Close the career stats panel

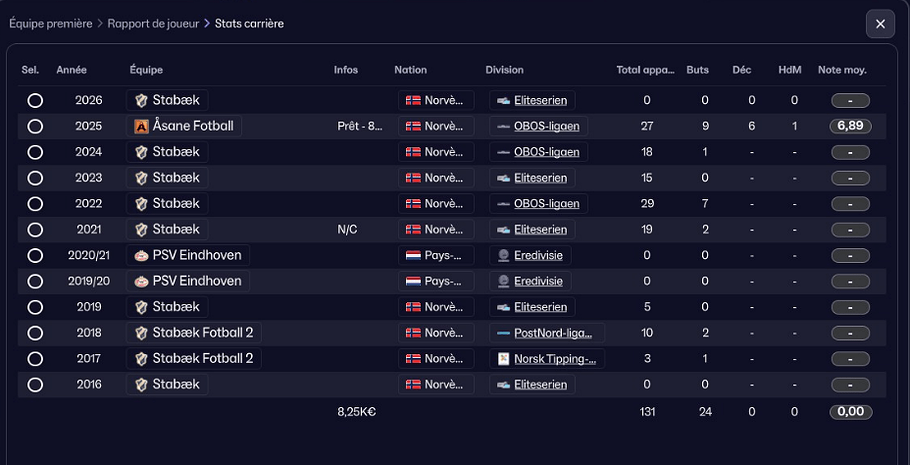pos(880,23)
